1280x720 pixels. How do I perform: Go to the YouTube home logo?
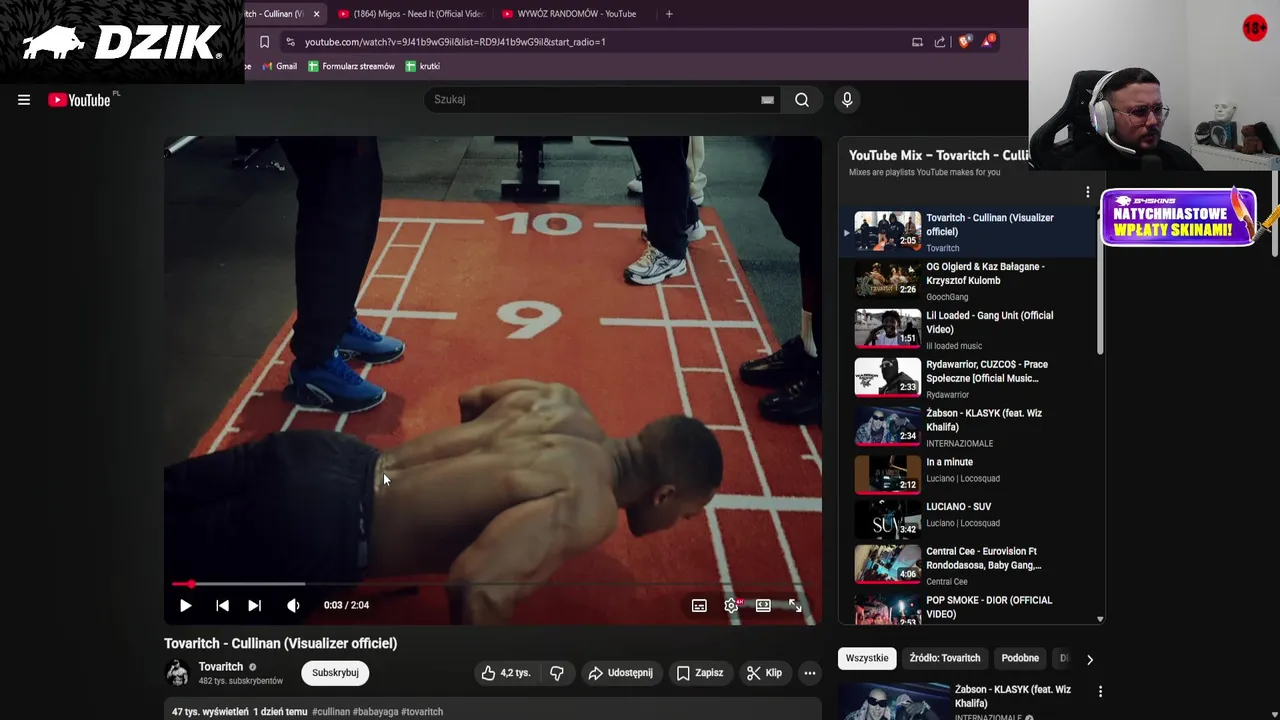(80, 100)
